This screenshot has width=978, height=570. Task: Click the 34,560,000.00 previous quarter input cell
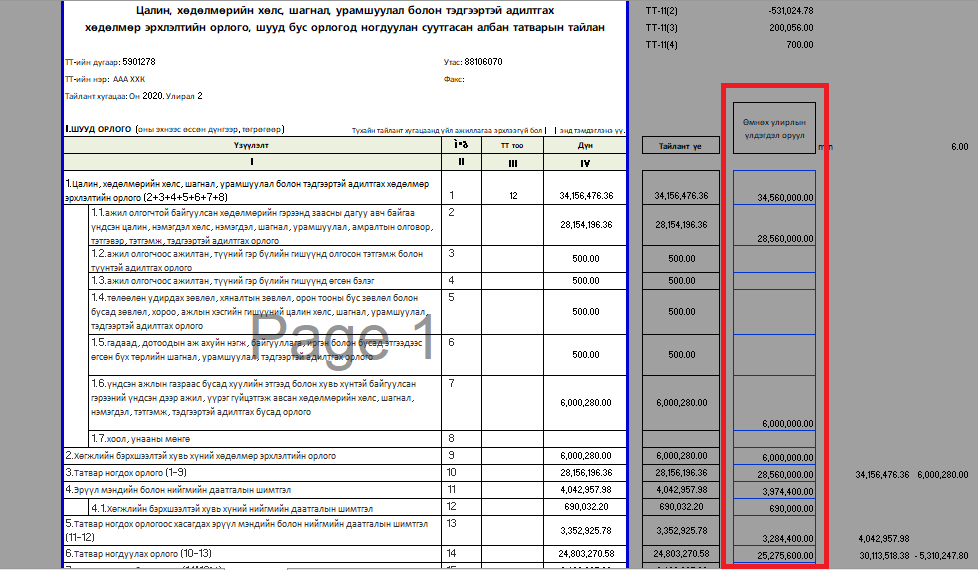(773, 198)
